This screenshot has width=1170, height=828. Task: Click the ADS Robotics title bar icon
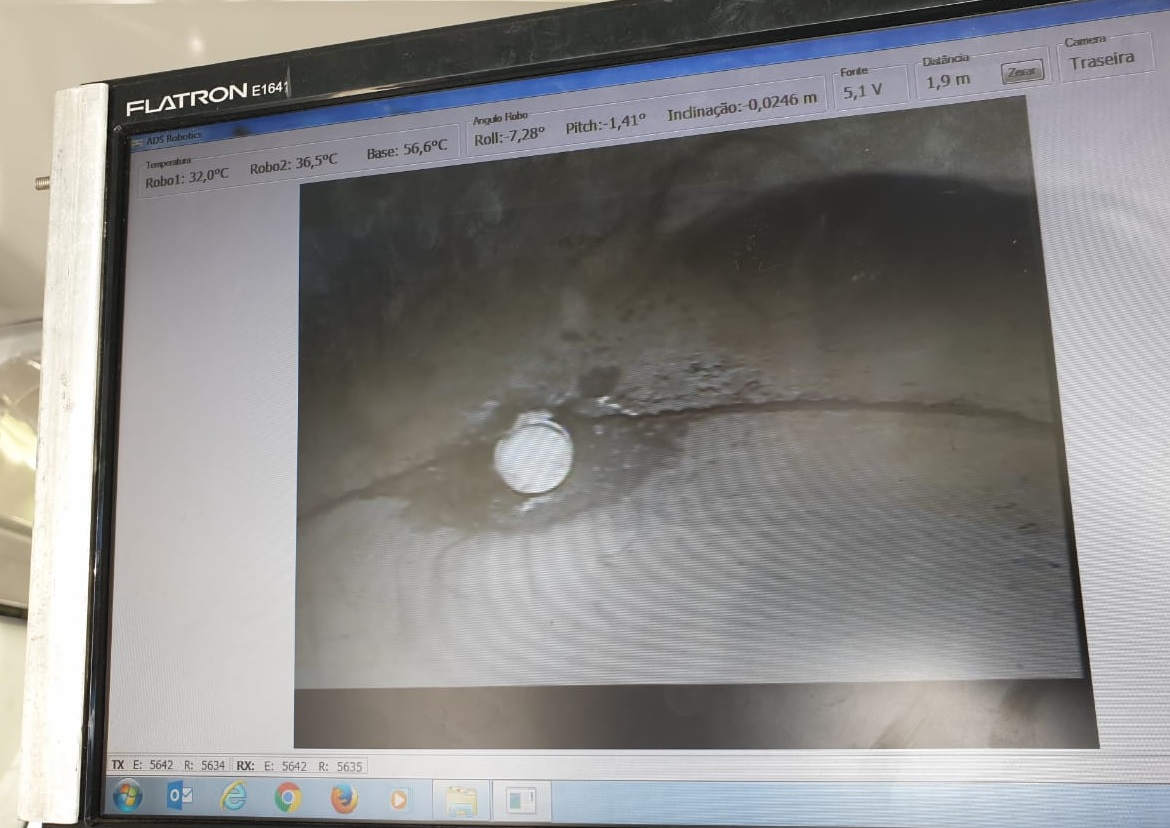click(x=137, y=142)
